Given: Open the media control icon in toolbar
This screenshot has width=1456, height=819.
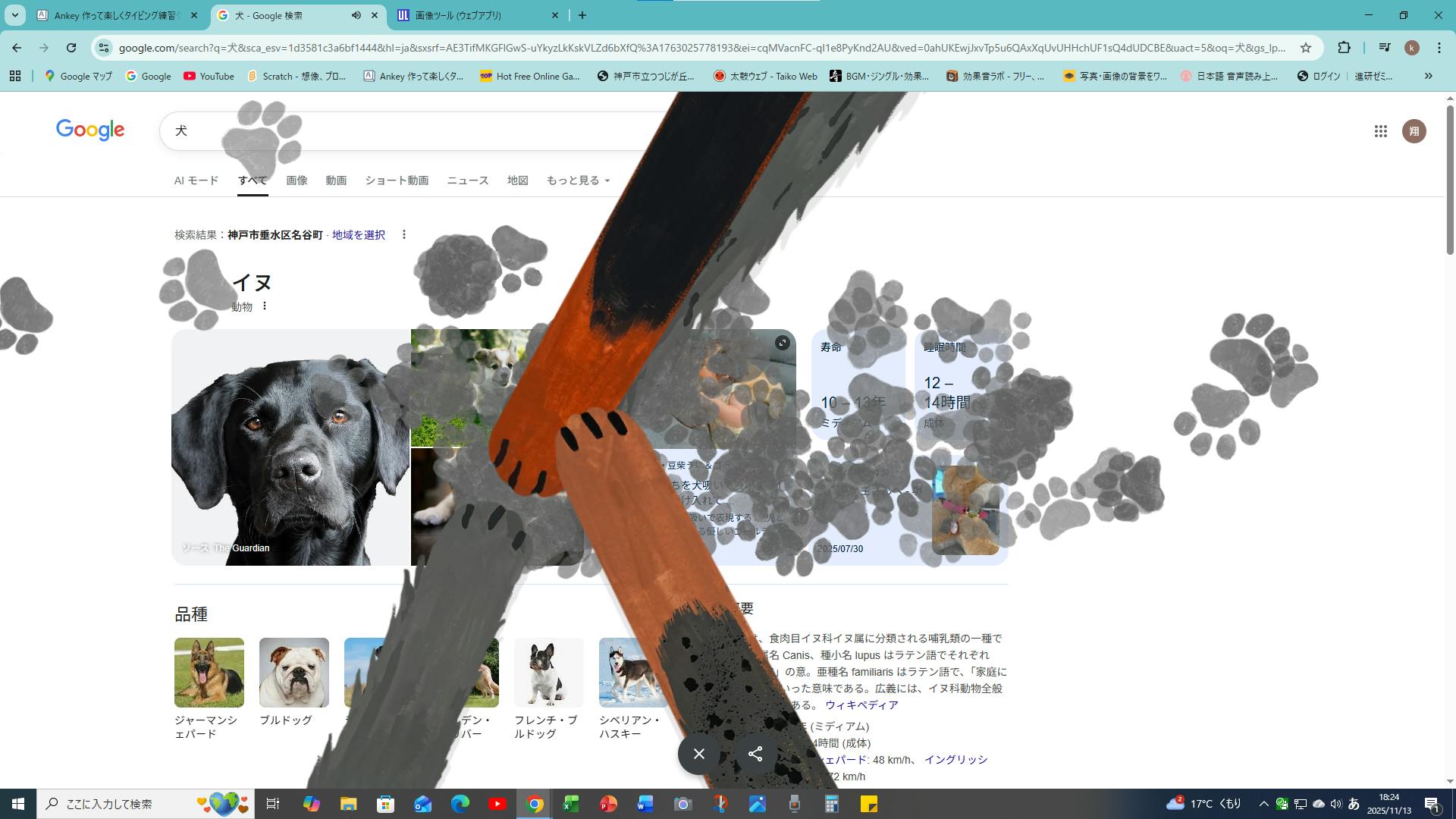Looking at the screenshot, I should tap(1385, 48).
